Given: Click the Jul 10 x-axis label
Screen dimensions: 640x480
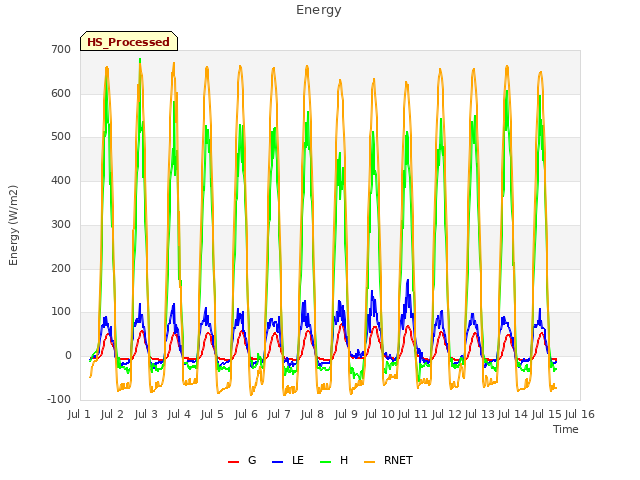Looking at the screenshot, I should point(380,415).
